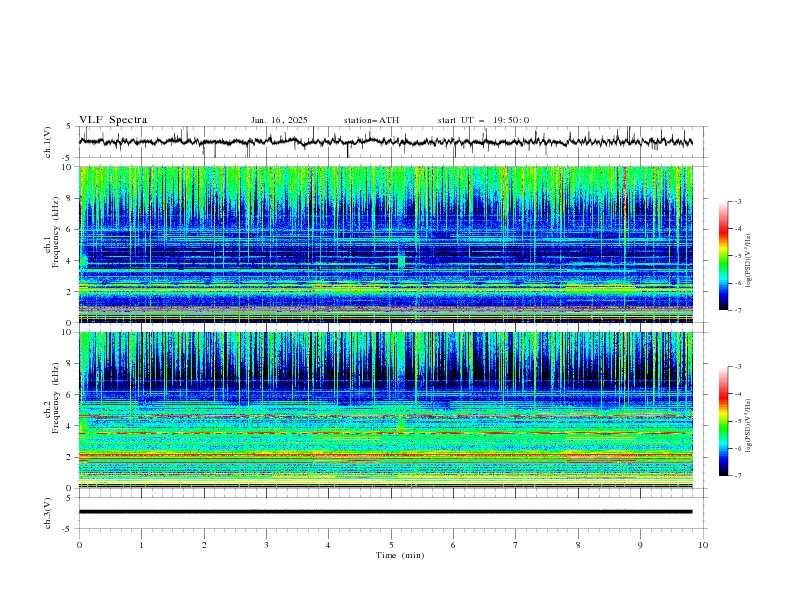Image resolution: width=792 pixels, height=612 pixels.
Task: Click the ch.2 spectrogram color scale bar
Action: pos(723,421)
